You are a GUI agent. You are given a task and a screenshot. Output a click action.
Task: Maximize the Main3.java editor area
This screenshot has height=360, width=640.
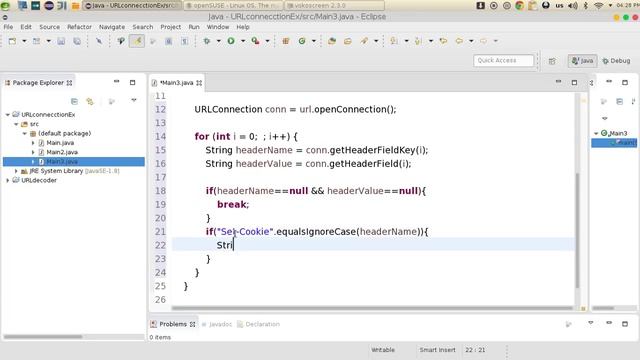click(x=574, y=82)
